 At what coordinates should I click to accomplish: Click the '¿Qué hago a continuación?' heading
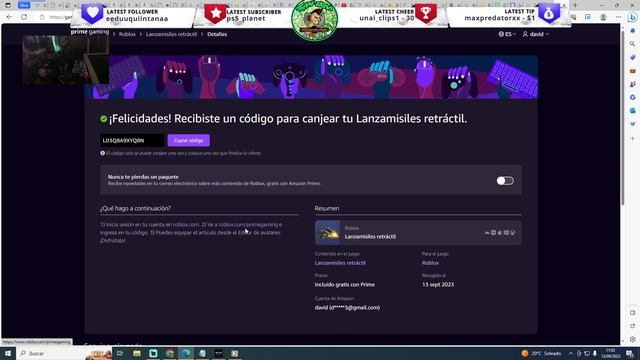click(x=136, y=208)
